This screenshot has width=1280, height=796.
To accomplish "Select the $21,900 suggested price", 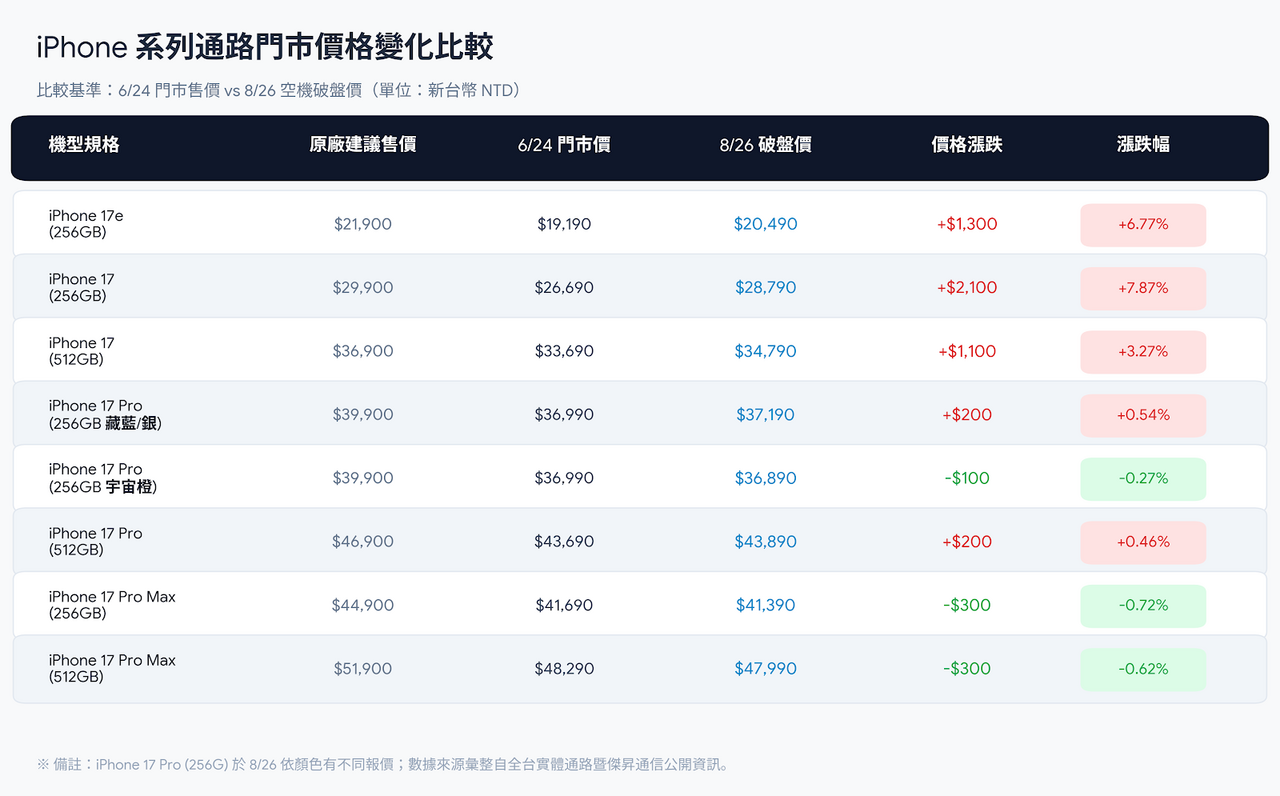I will click(x=363, y=224).
